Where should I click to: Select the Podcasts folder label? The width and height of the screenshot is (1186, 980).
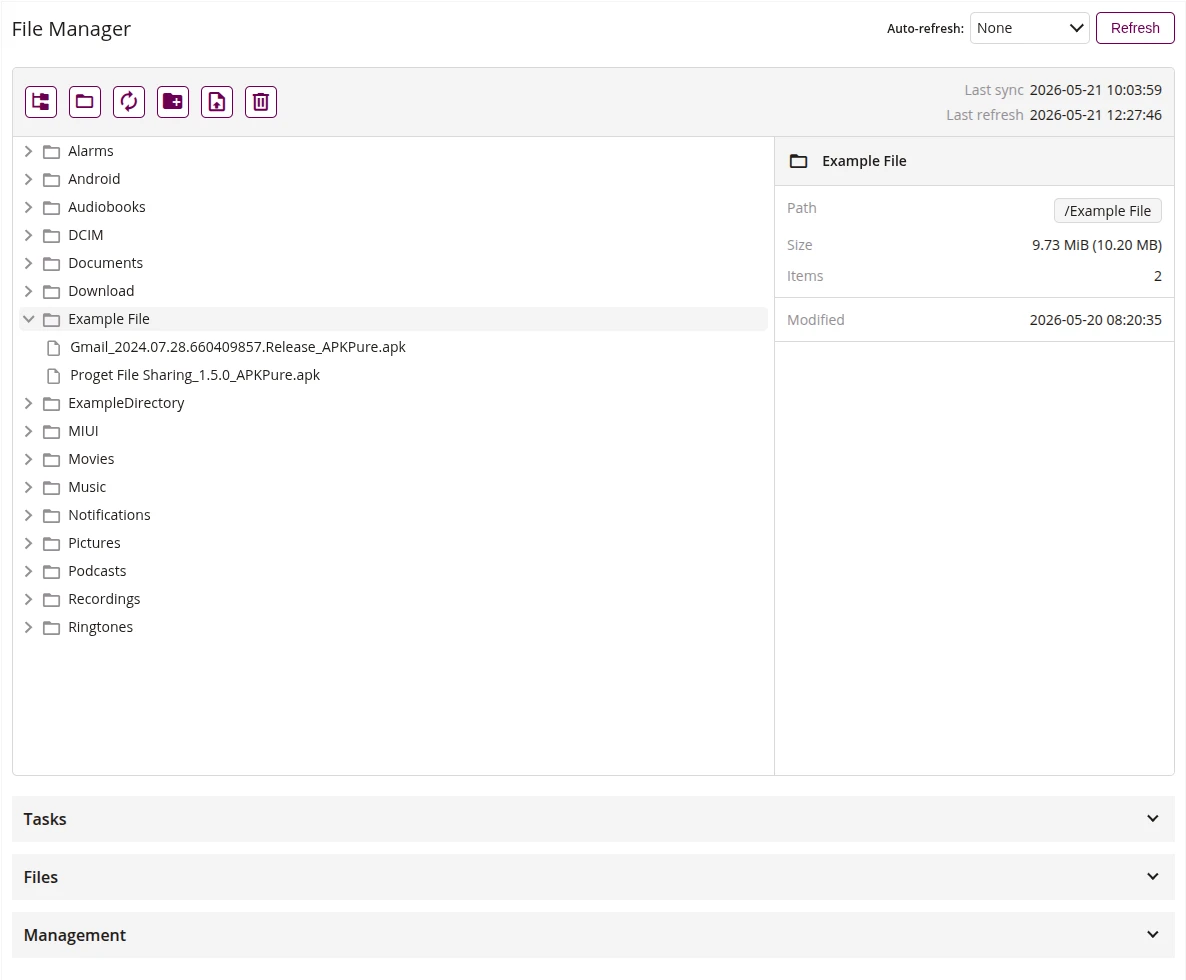pos(97,571)
